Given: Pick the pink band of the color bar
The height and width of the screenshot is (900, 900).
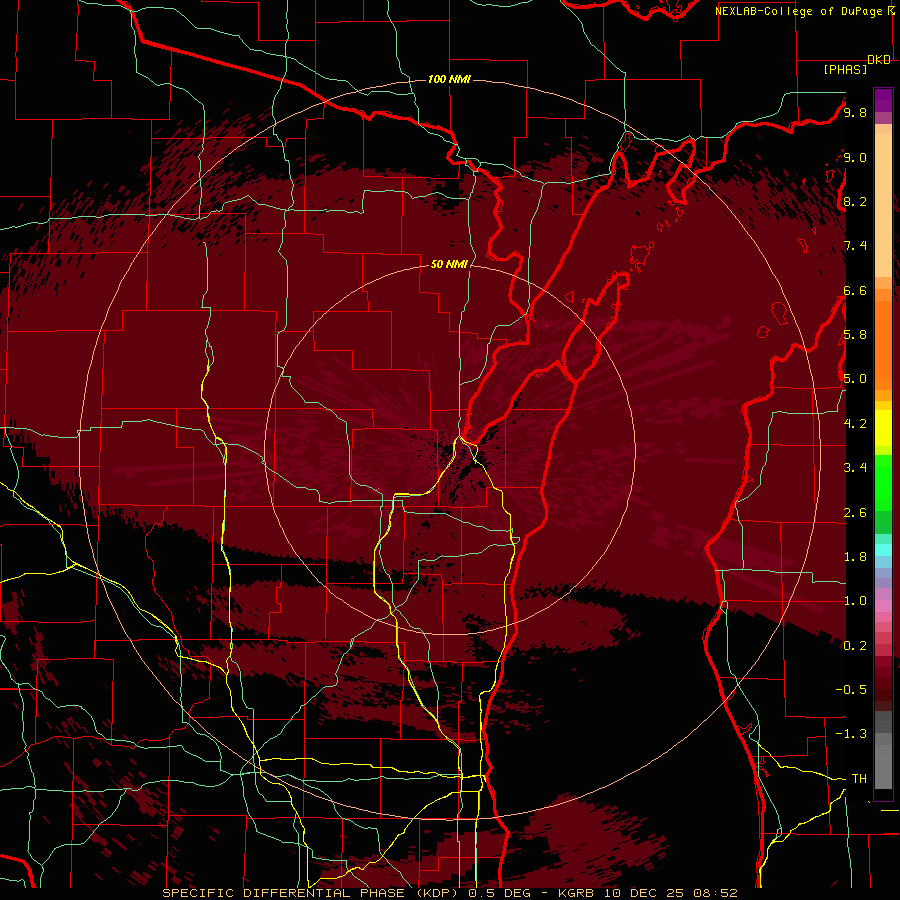Looking at the screenshot, I should tap(883, 606).
